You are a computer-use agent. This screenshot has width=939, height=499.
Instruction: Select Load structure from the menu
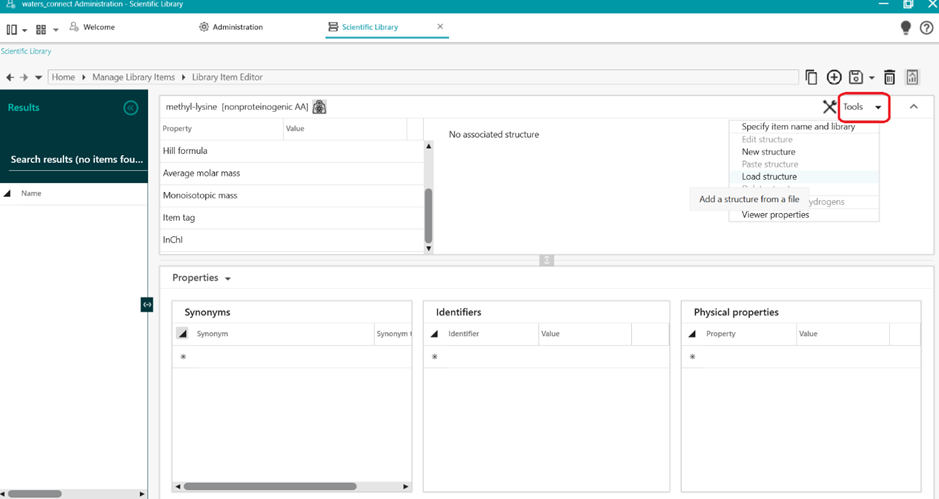(769, 177)
